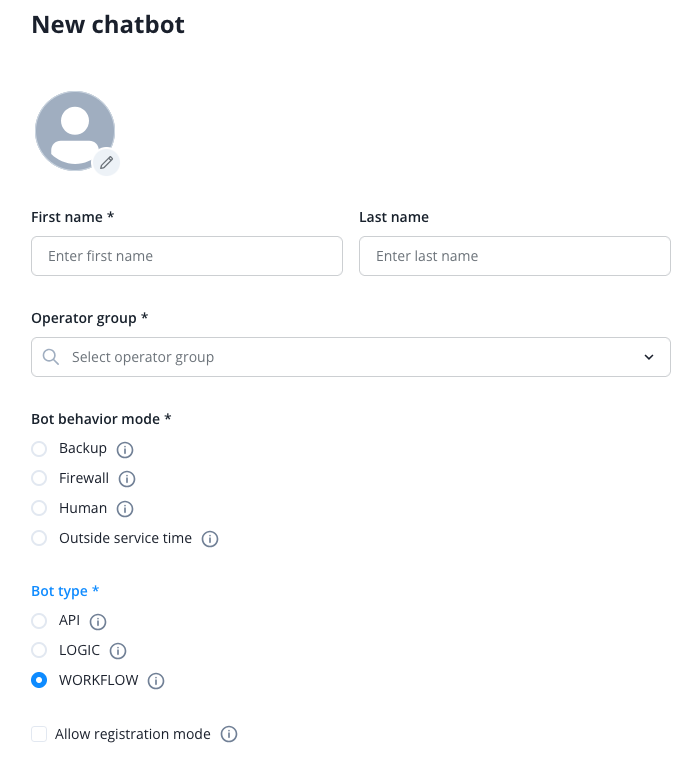Enable Allow registration mode checkbox
This screenshot has width=693, height=764.
(39, 734)
